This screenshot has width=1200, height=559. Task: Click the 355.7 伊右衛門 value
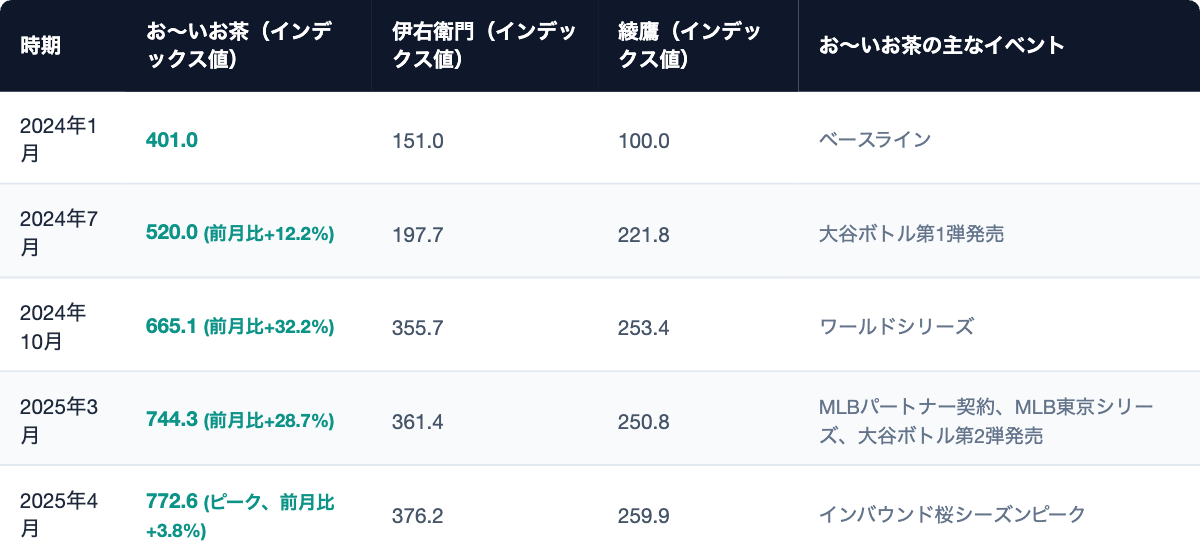pyautogui.click(x=418, y=327)
